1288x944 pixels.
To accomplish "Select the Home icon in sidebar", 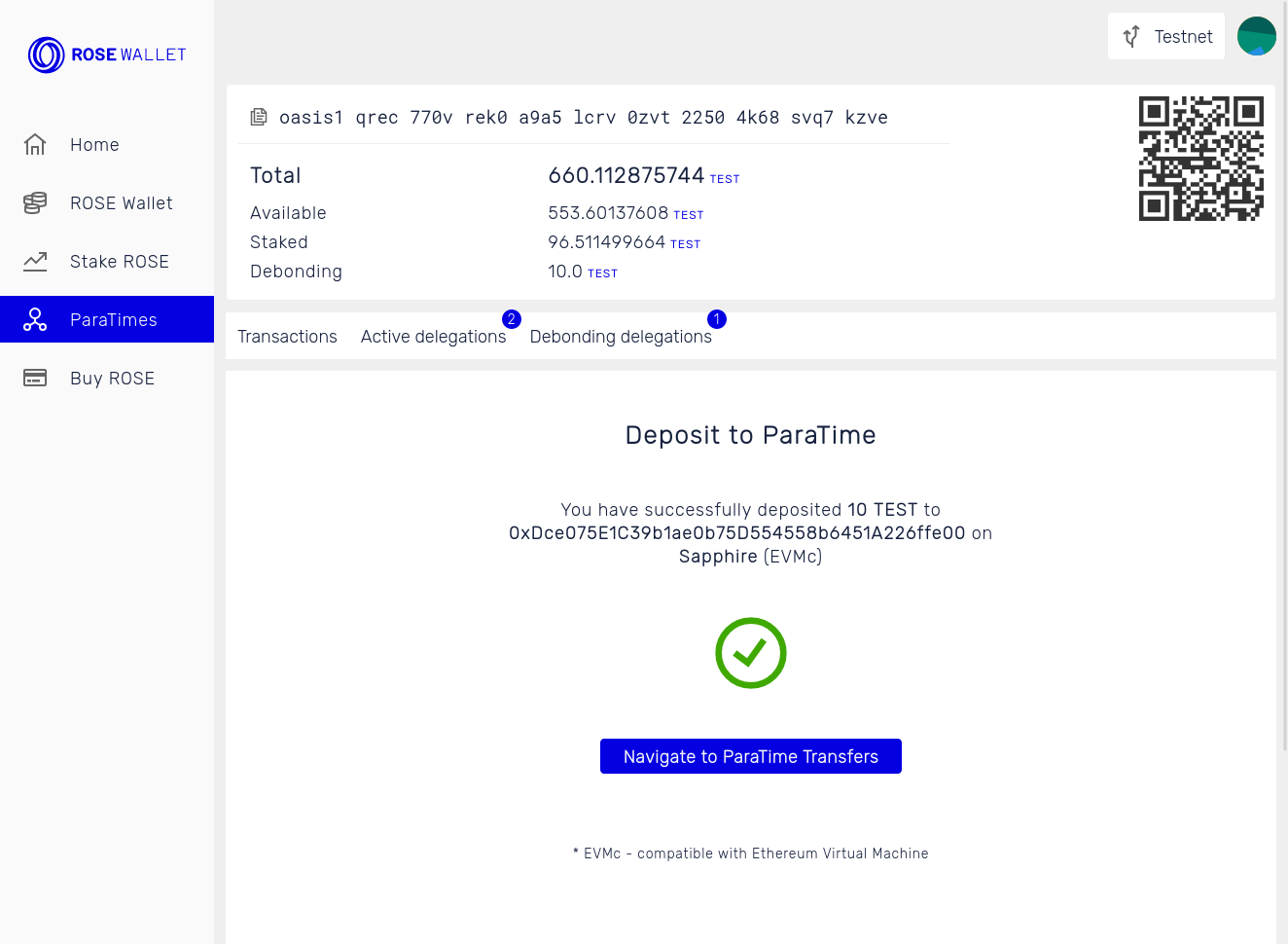I will [35, 144].
